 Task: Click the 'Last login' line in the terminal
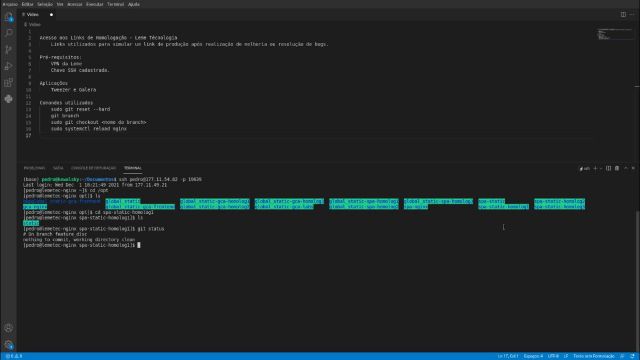pyautogui.click(x=95, y=185)
